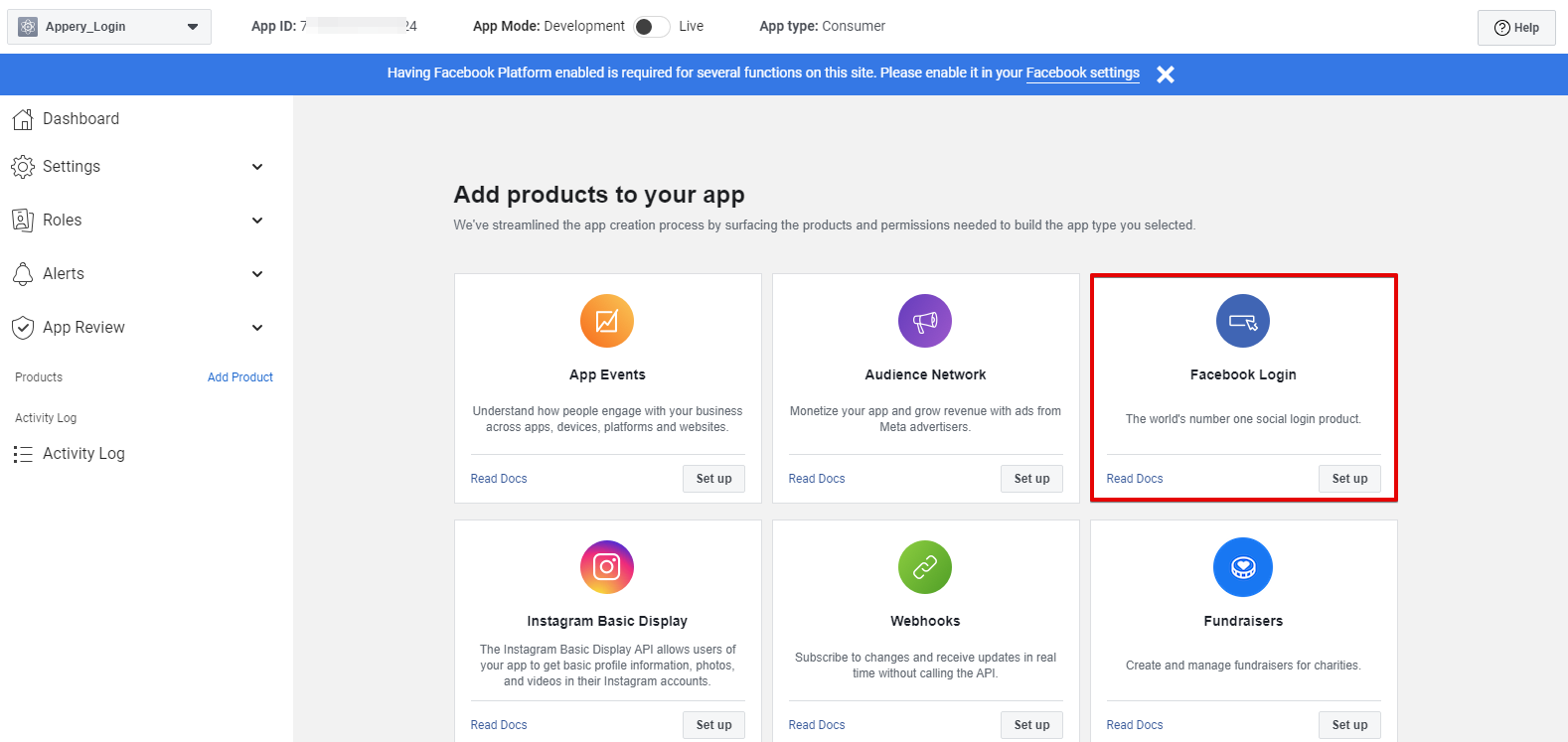The height and width of the screenshot is (742, 1568).
Task: Click the App Events card title
Action: (x=607, y=374)
